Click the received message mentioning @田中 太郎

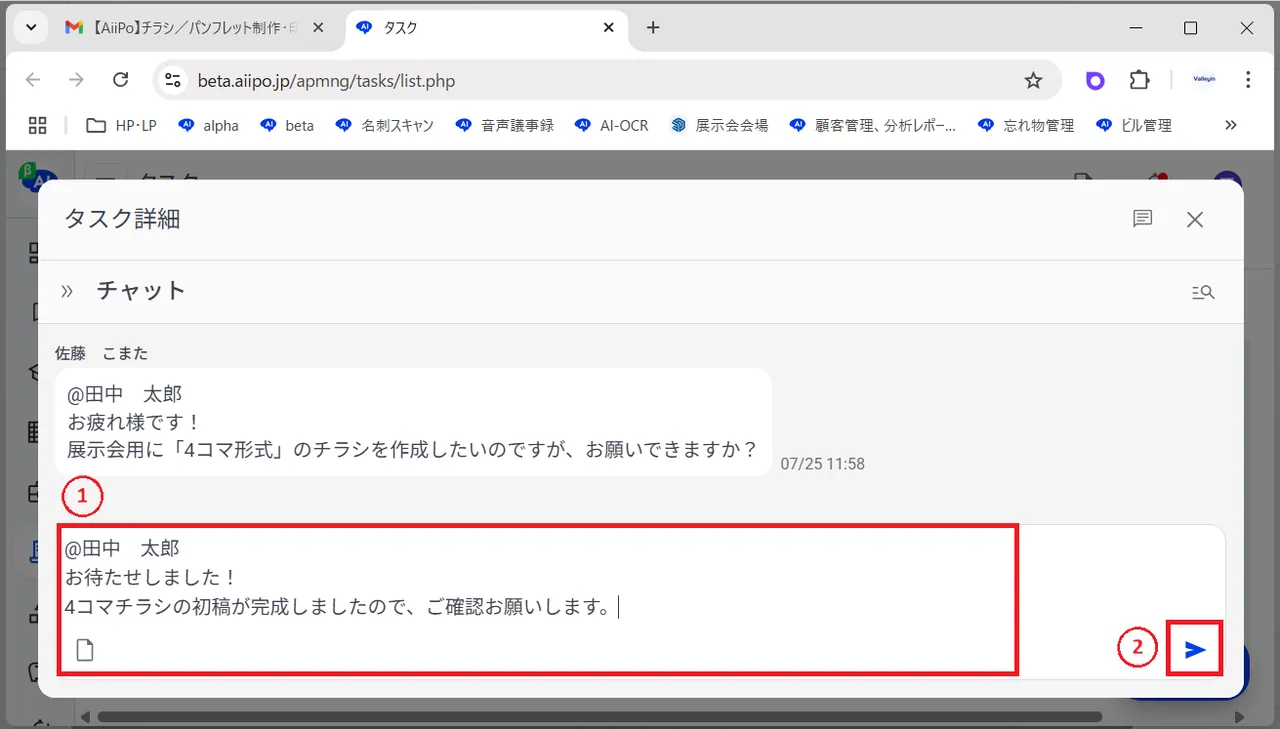413,422
